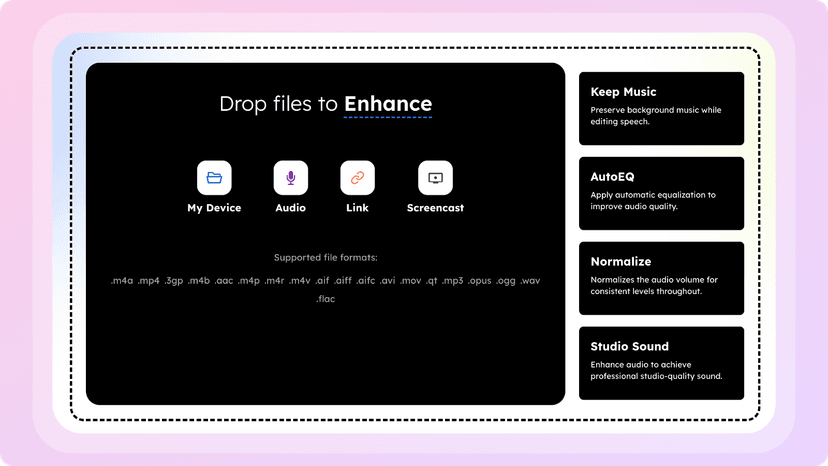The image size is (828, 466).
Task: Click 'Preserve background music while editing speech' text
Action: [656, 116]
